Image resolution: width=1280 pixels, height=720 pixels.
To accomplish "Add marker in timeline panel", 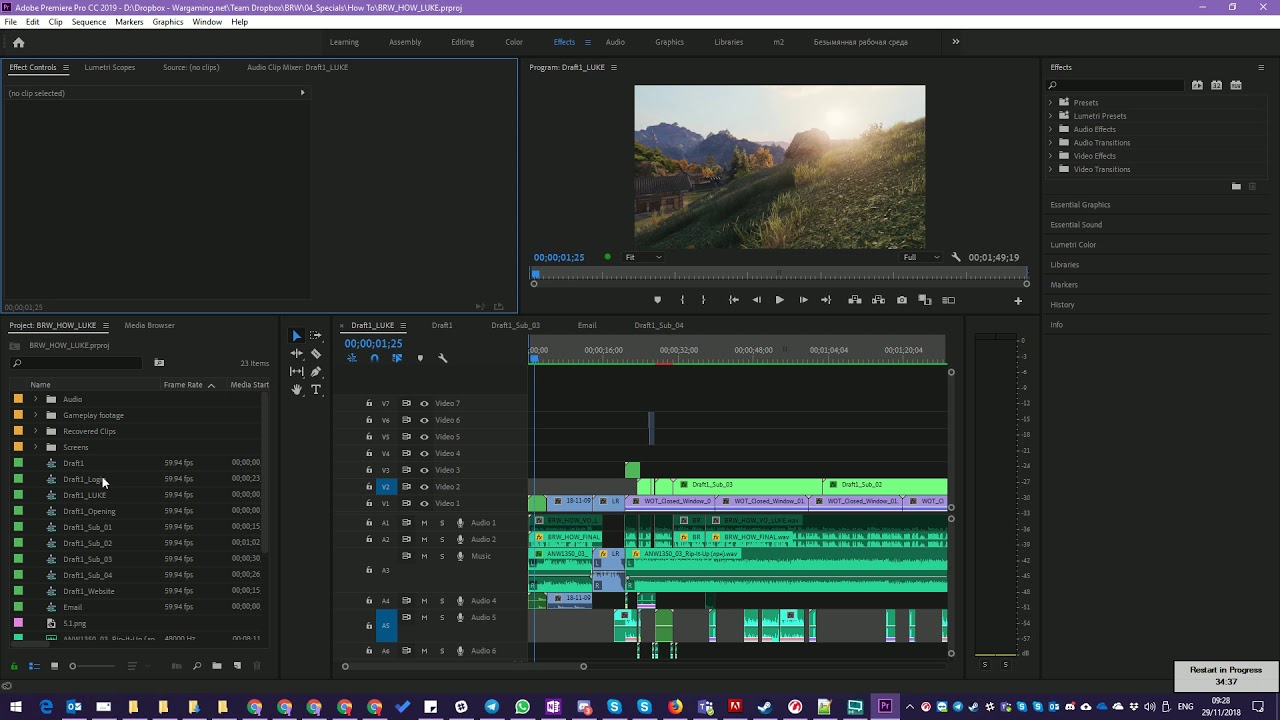I will point(420,358).
